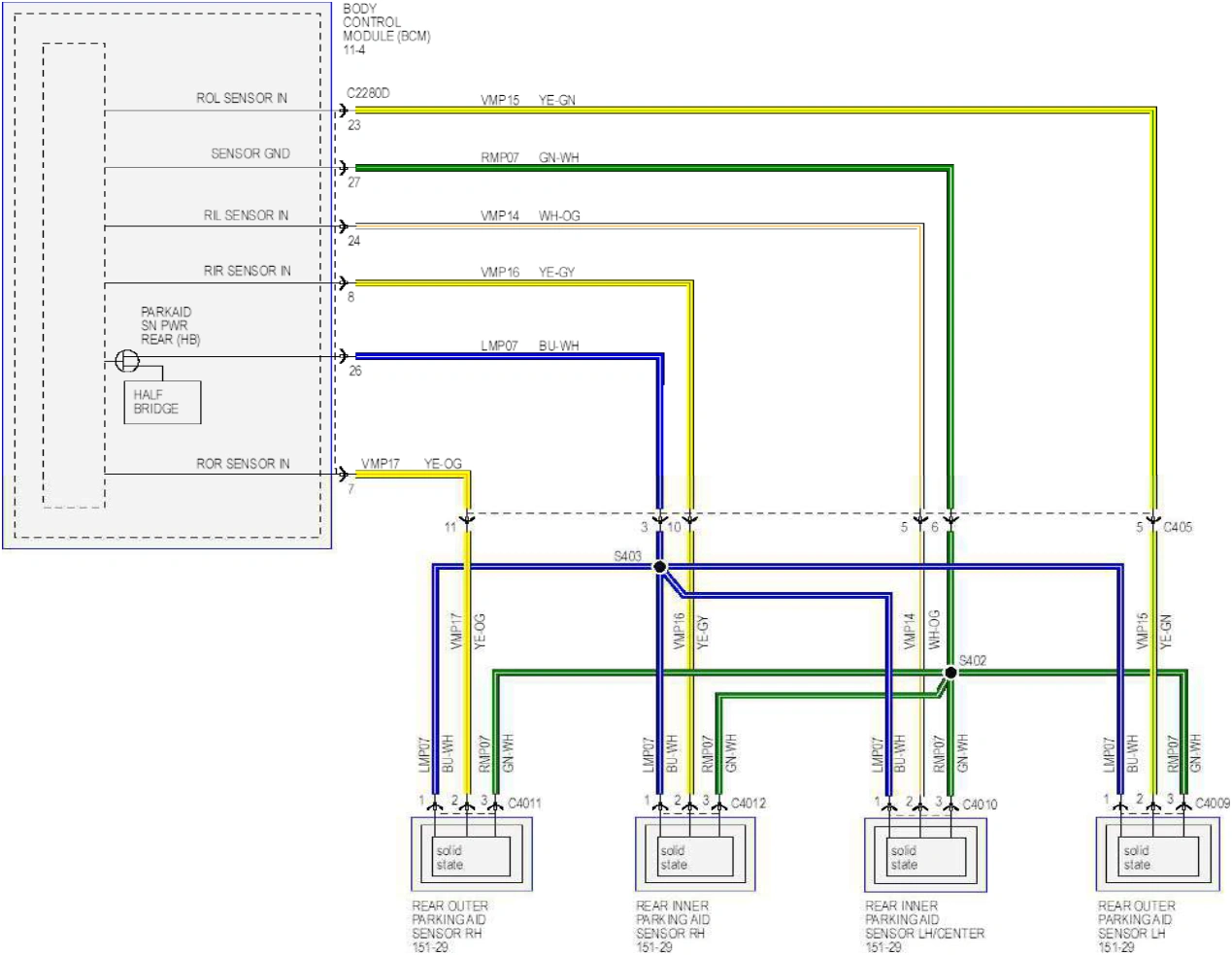
Task: Click solid state box in Rear Outer Sensor LH
Action: (1158, 856)
